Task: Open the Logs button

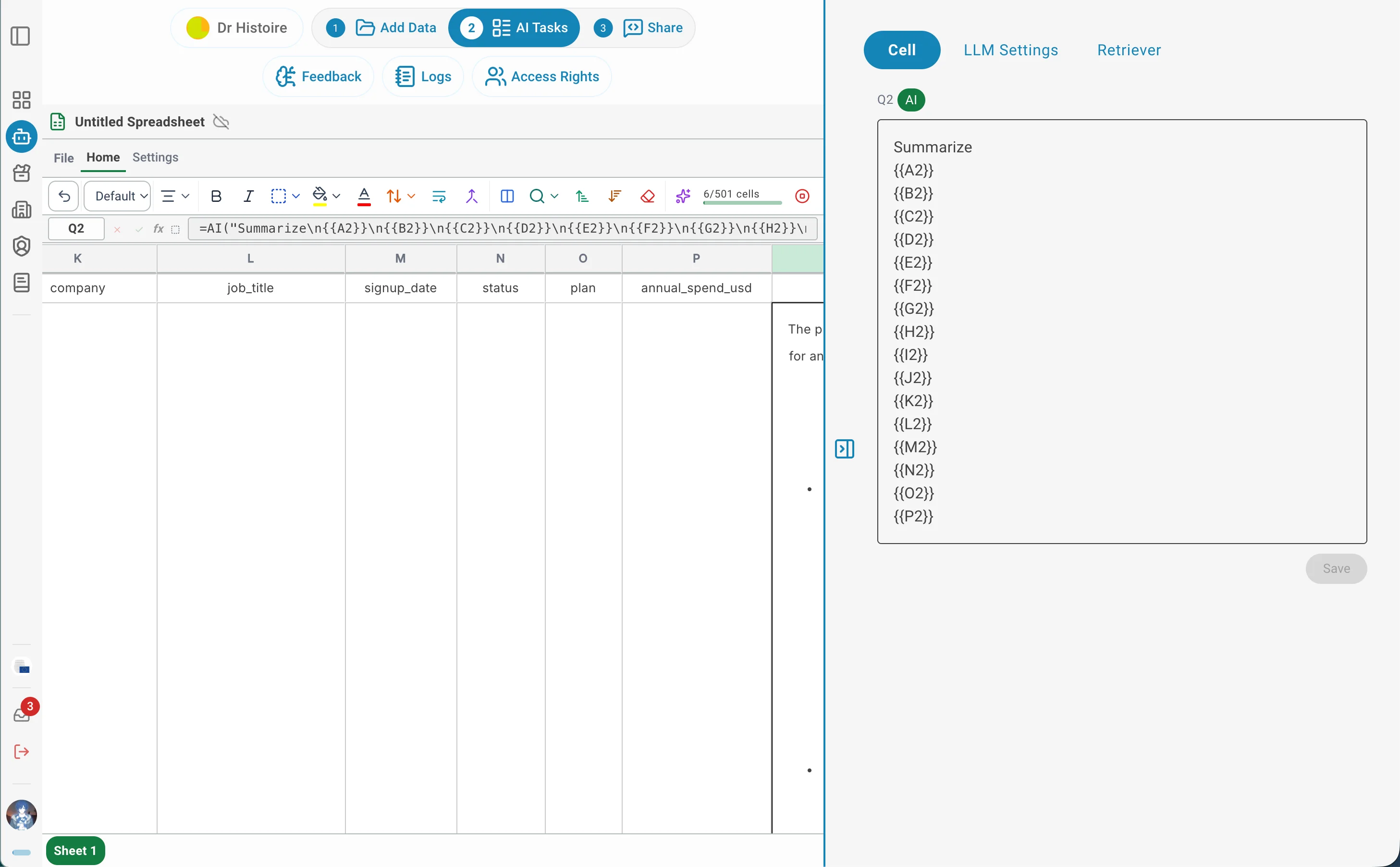Action: [x=423, y=76]
